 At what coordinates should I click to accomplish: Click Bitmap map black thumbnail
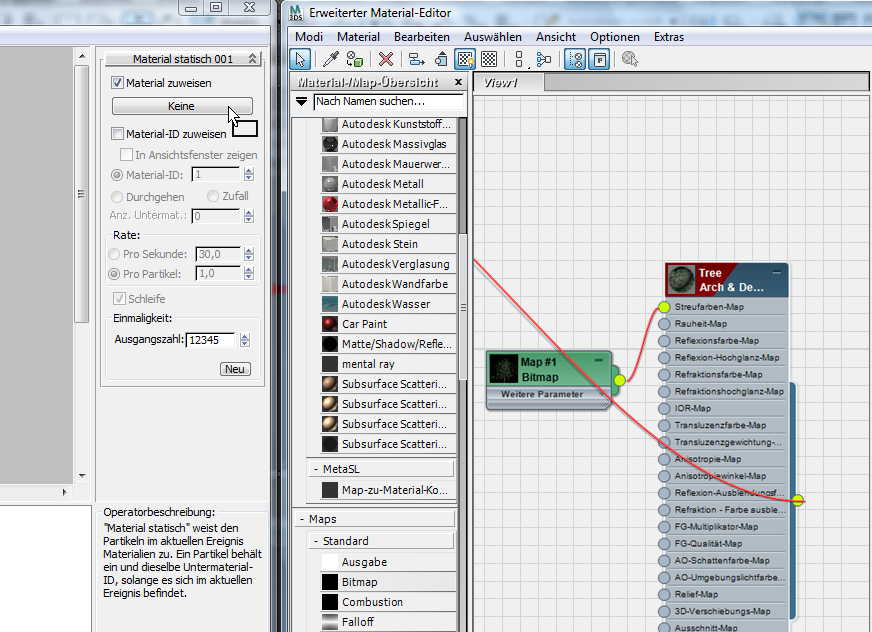point(330,582)
